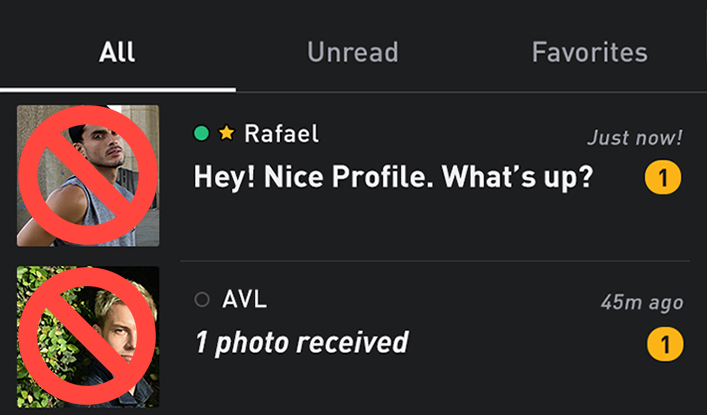The height and width of the screenshot is (415, 707).
Task: Click the gold favorite star beside Rafael
Action: coord(226,133)
